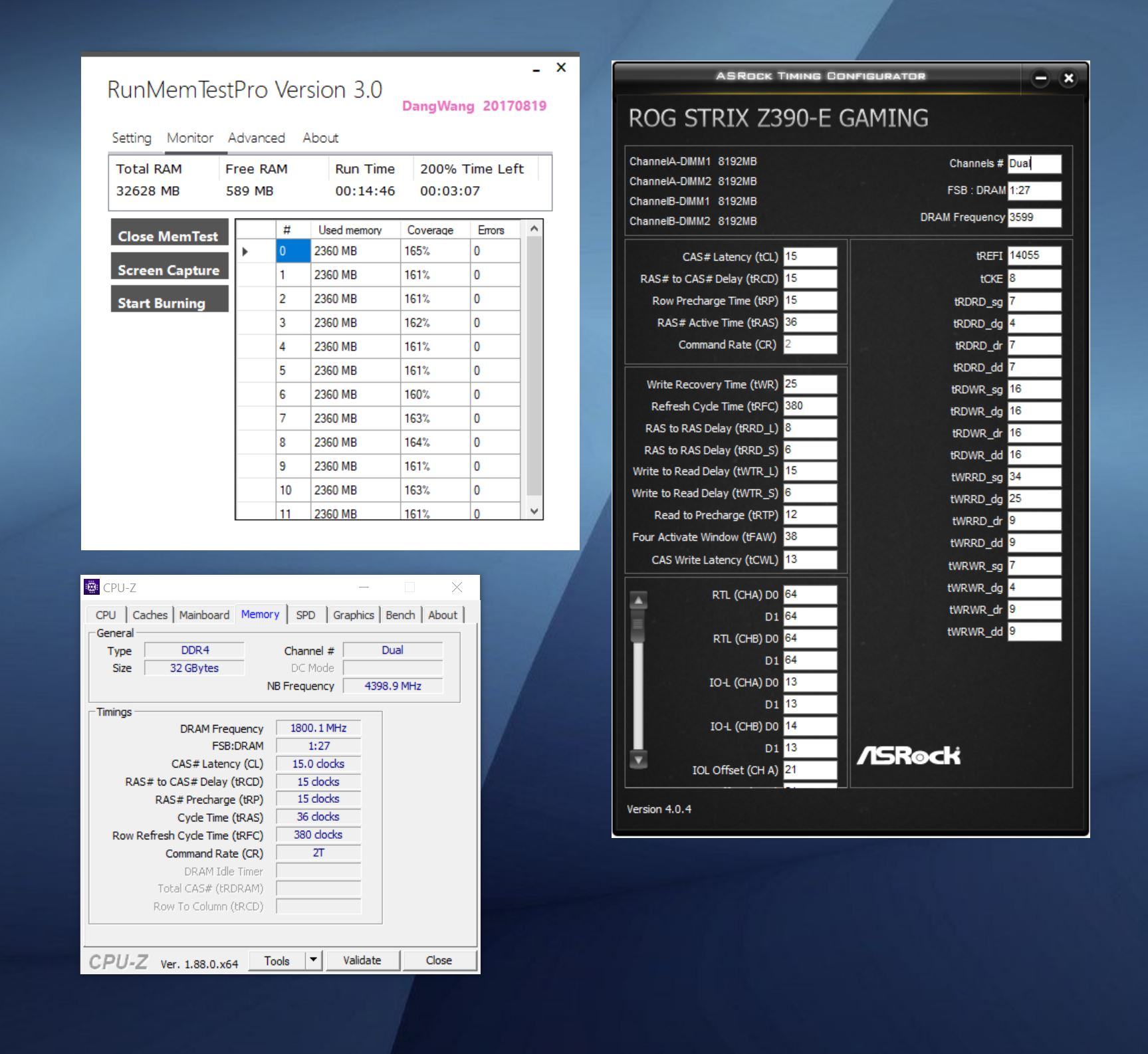The width and height of the screenshot is (1148, 1054).
Task: Click the CPU-Z app icon in title bar
Action: point(91,587)
